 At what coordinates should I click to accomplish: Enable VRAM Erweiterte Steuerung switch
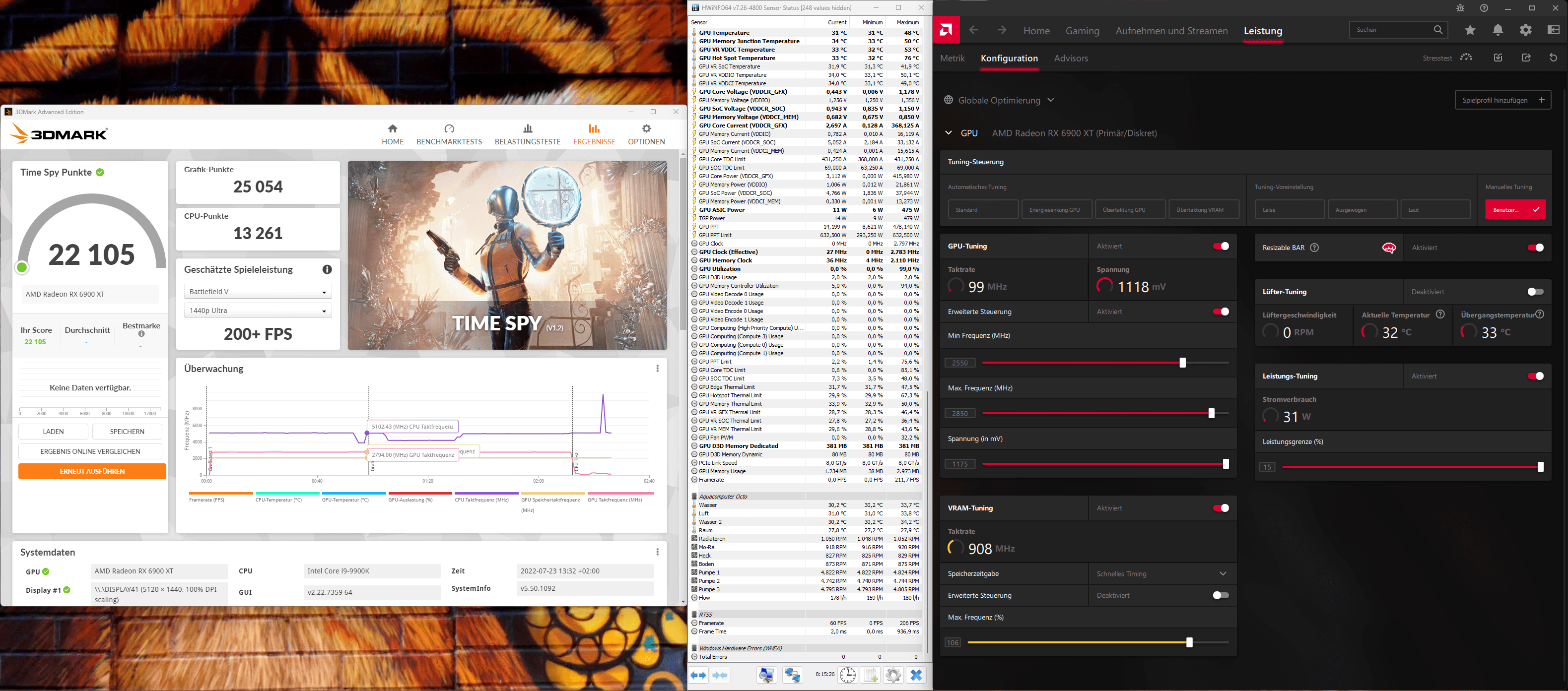tap(1221, 595)
